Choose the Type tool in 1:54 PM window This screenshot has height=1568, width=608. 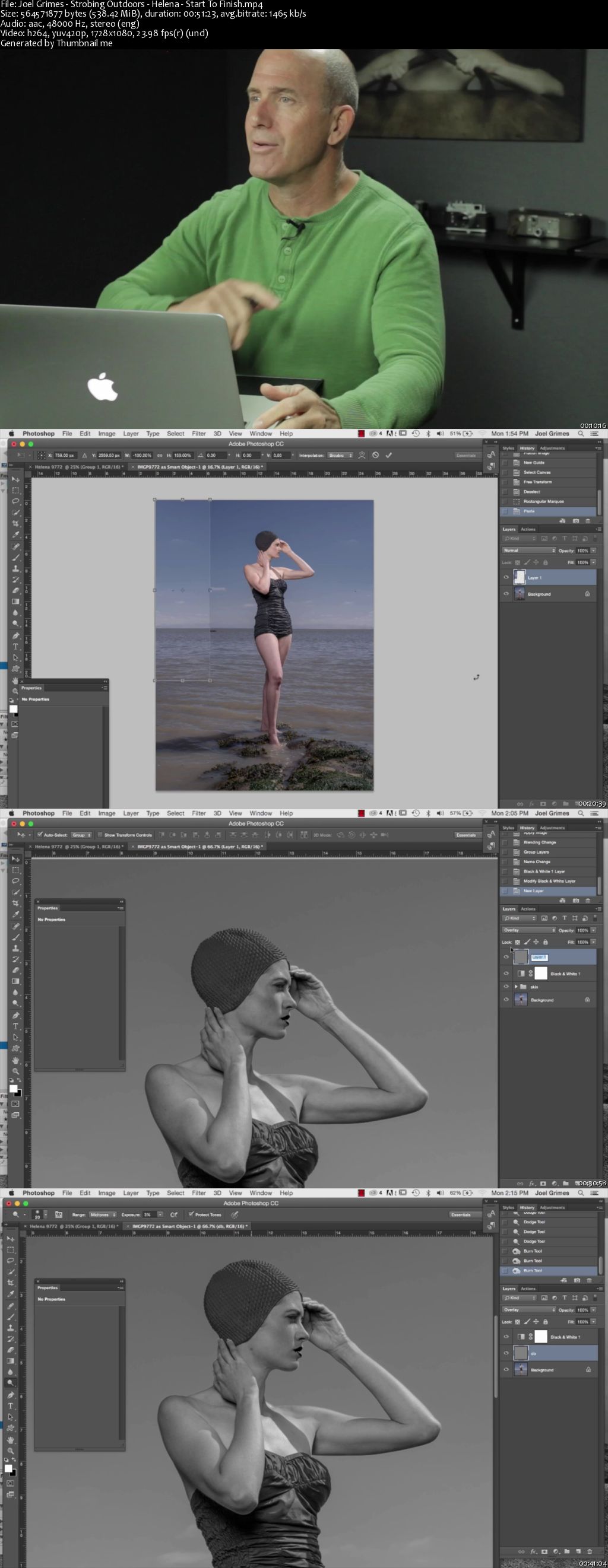coord(15,647)
